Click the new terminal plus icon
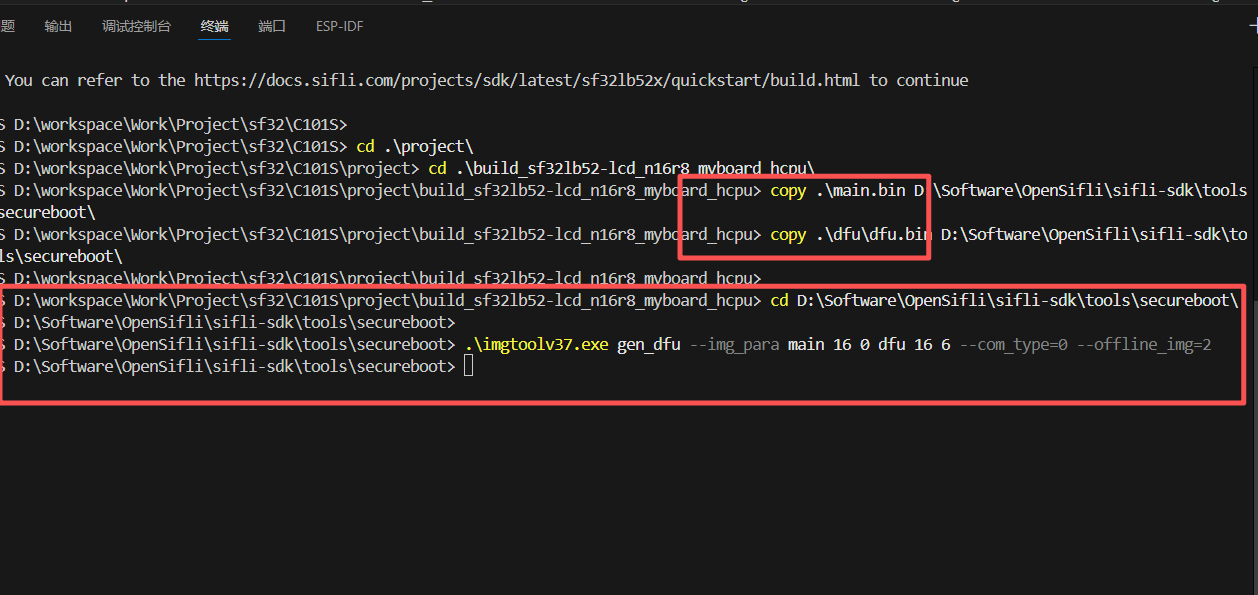1258x595 pixels. pyautogui.click(x=1253, y=27)
